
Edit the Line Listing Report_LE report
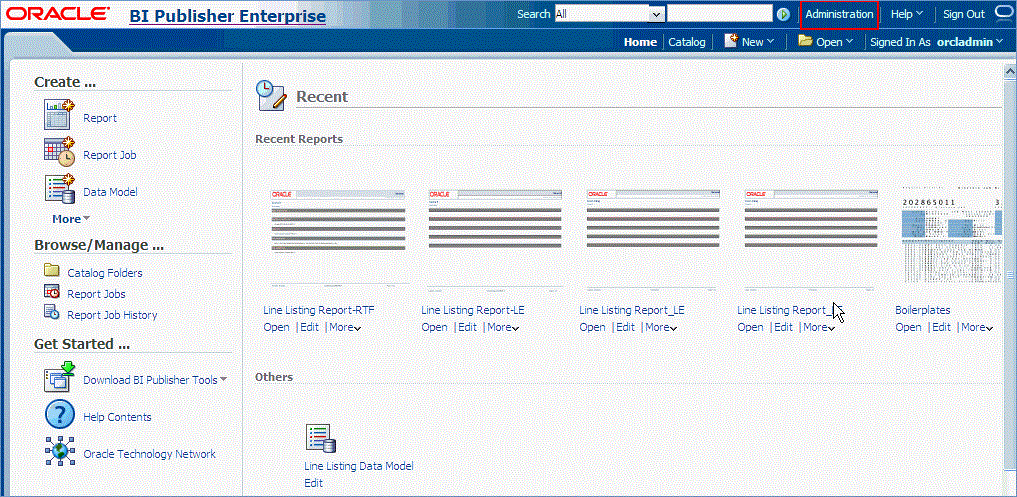(x=625, y=328)
